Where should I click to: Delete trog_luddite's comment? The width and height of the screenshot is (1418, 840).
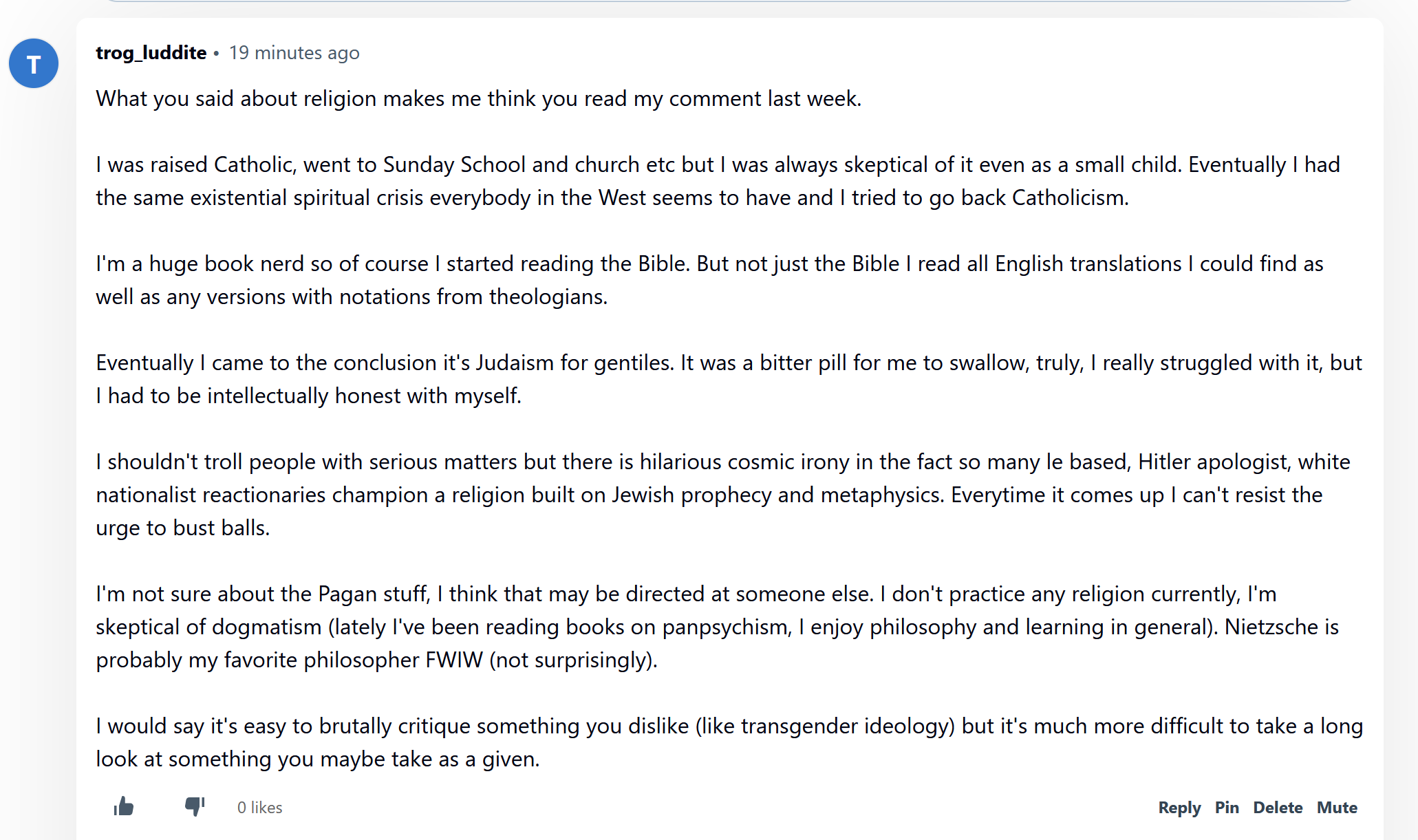pyautogui.click(x=1278, y=807)
